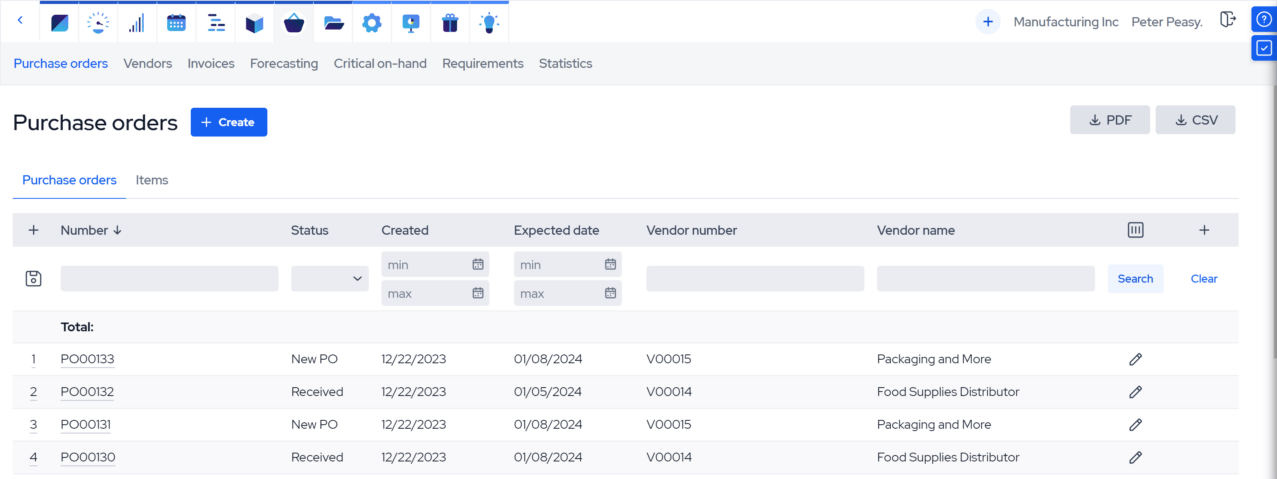The image size is (1277, 479).
Task: Open the column chooser icon in table header
Action: pyautogui.click(x=1135, y=230)
